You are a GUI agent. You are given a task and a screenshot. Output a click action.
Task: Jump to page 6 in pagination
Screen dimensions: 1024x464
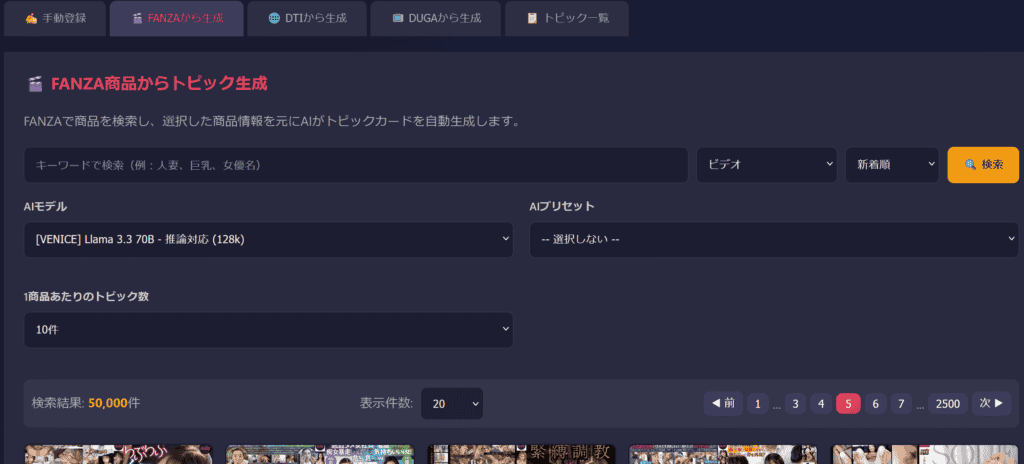pos(875,403)
